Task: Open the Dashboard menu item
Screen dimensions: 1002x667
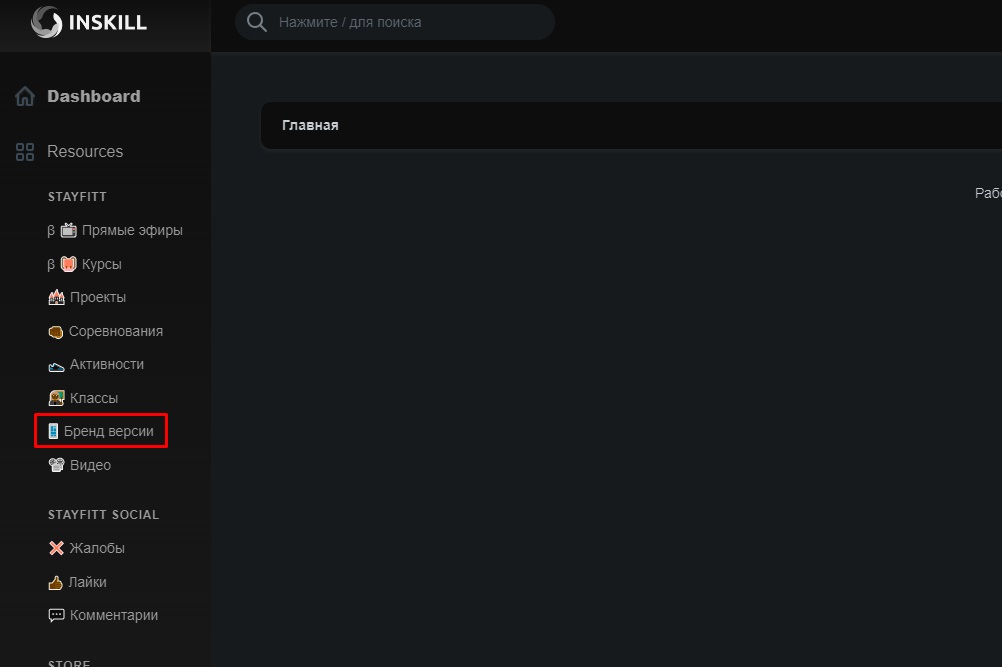Action: pyautogui.click(x=93, y=97)
